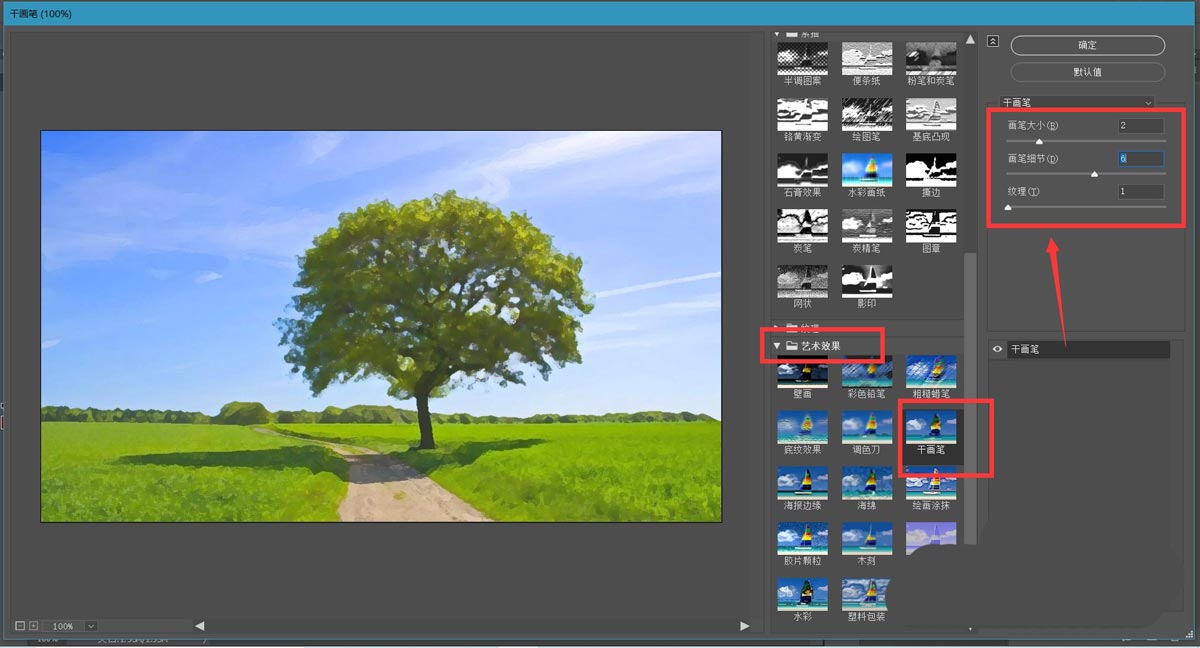
Task: Choose the 水彩画纸 filter thumbnail
Action: point(866,168)
